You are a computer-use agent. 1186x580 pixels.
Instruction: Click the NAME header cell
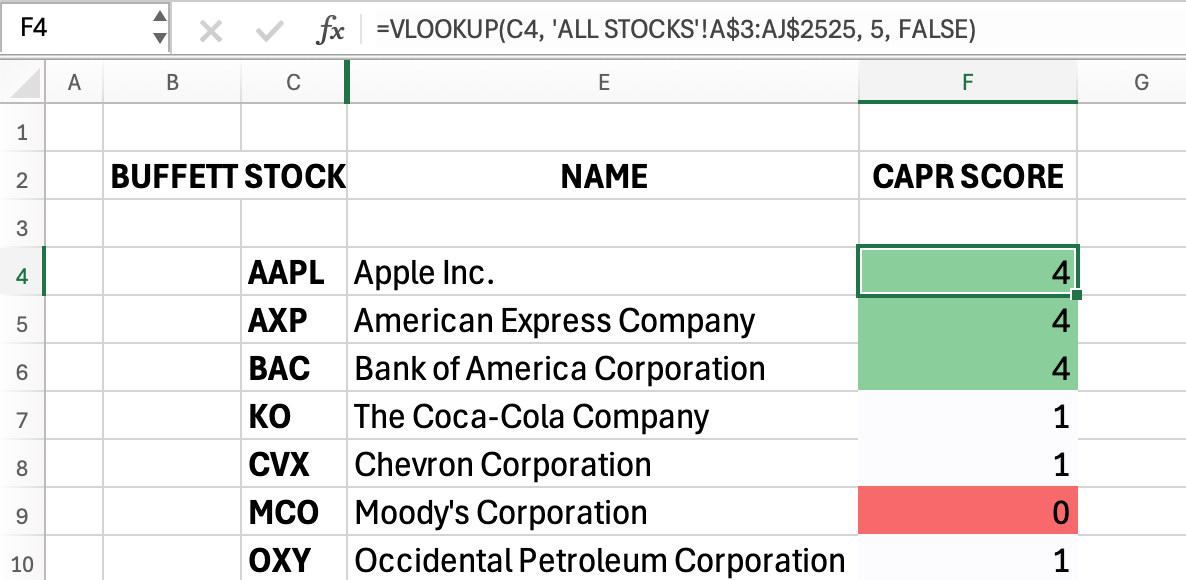click(x=603, y=178)
